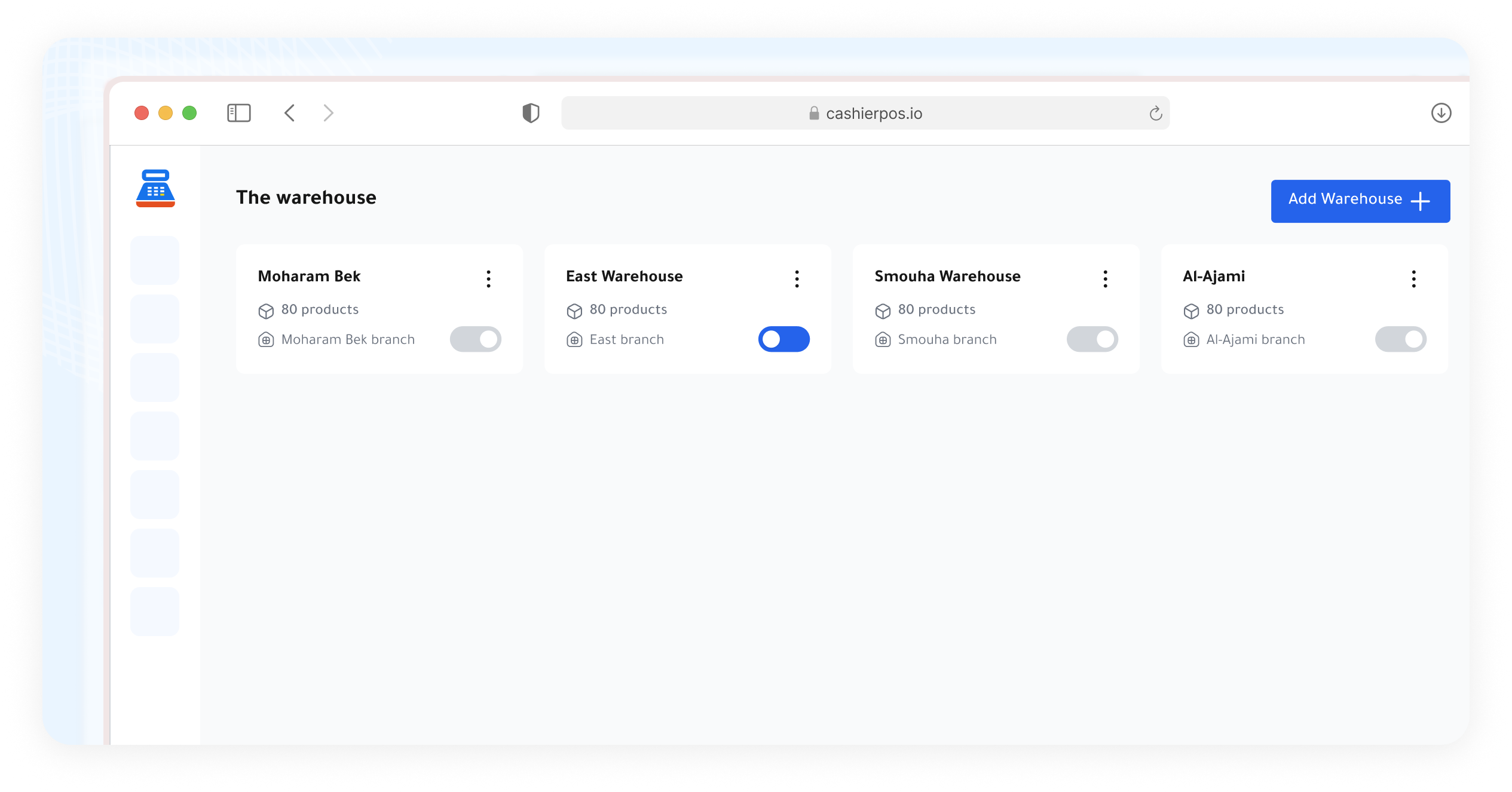Click 80 products in Moharam Bek card
The image size is (1512, 792).
[320, 309]
